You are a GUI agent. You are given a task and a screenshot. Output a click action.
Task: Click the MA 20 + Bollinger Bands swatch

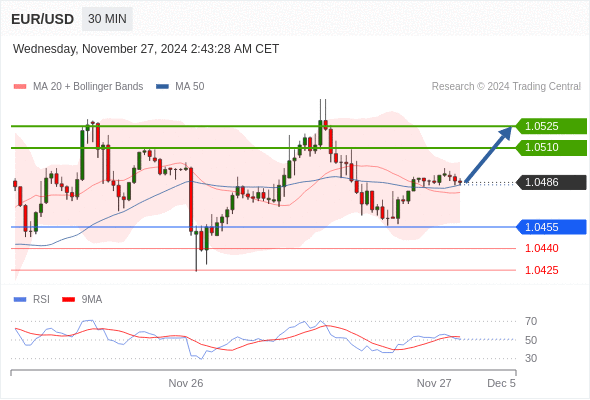[20, 87]
